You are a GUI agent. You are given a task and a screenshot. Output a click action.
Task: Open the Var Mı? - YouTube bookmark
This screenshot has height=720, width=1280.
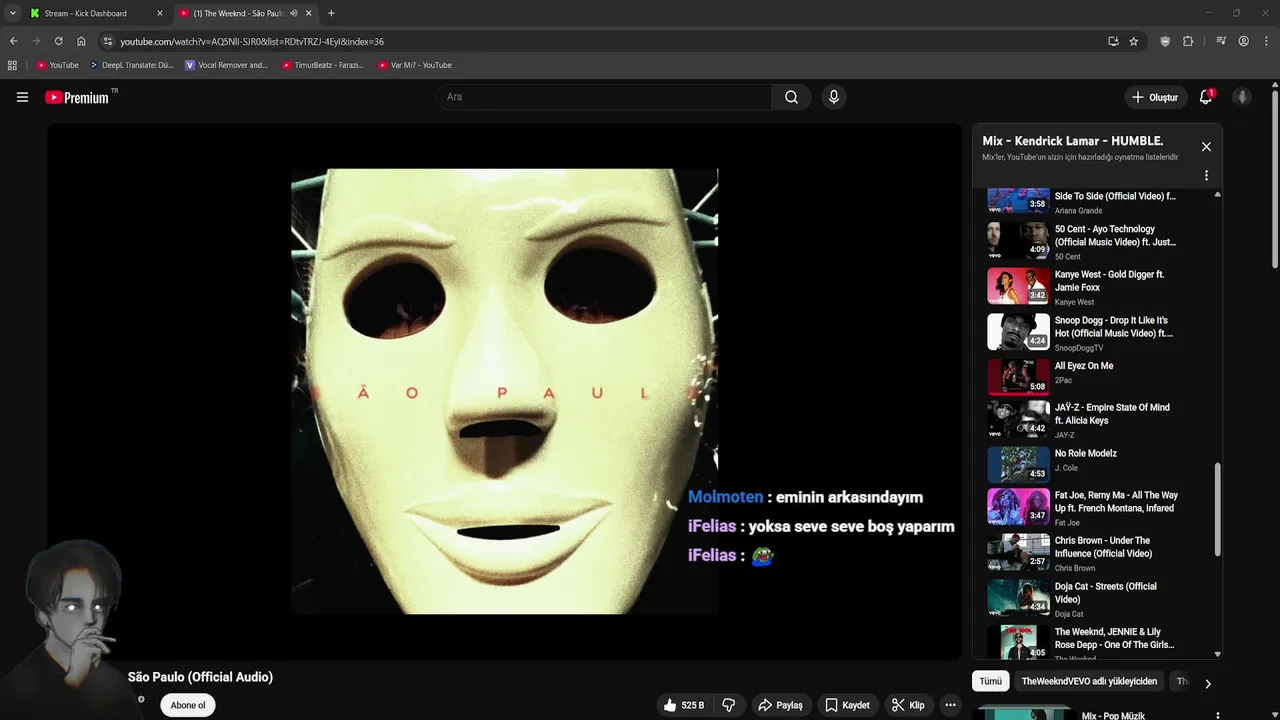(x=414, y=65)
